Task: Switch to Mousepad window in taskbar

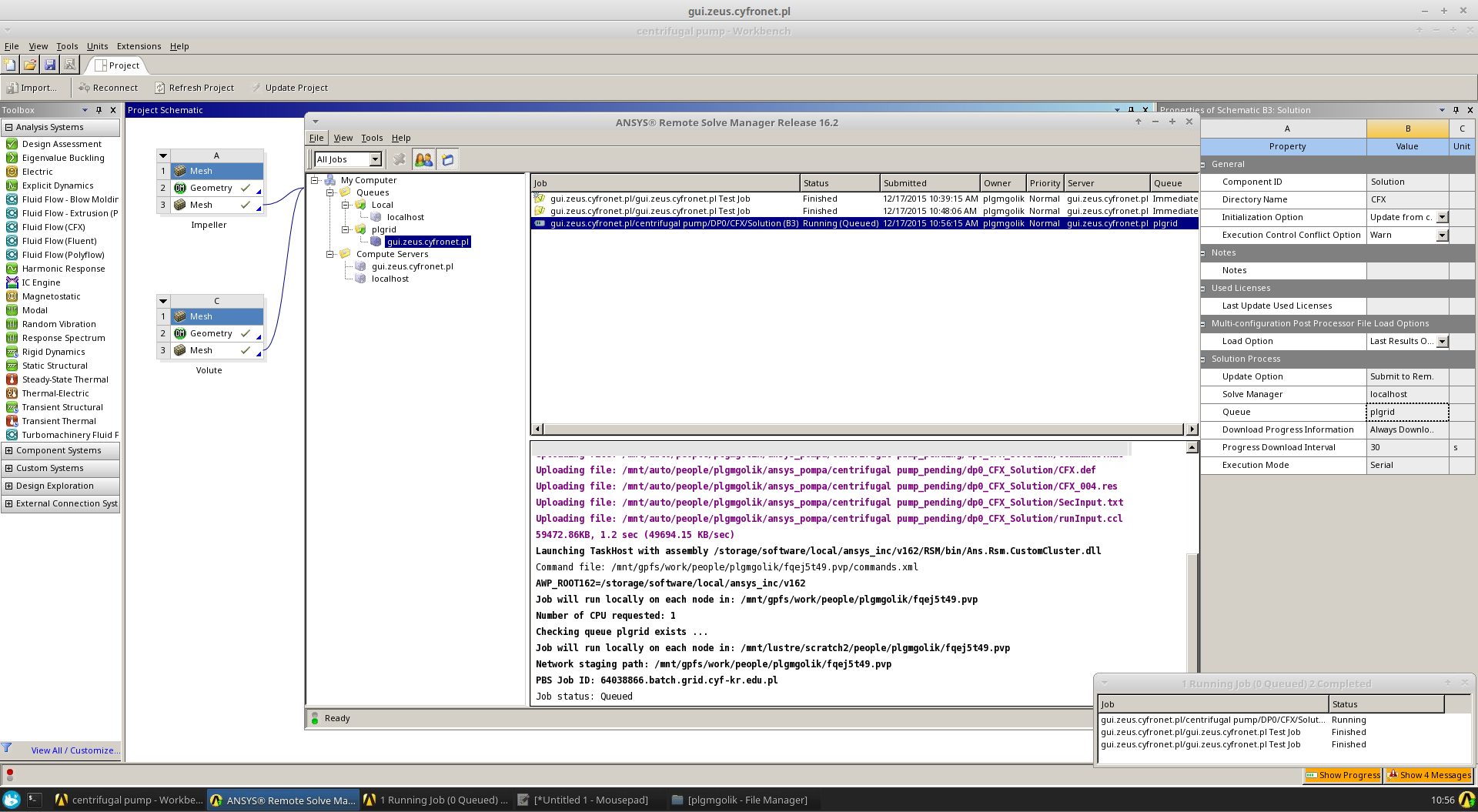Action: (x=584, y=800)
